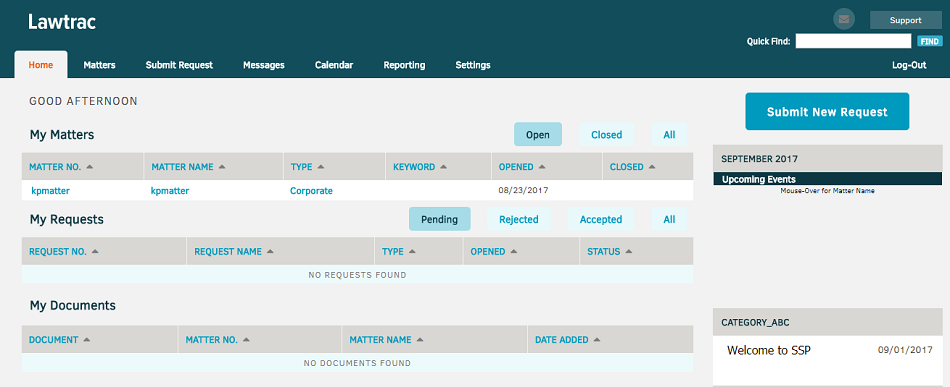Viewport: 950px width, 387px height.
Task: Click sort arrow beside MATTER NO. in My Matters
Action: 90,167
